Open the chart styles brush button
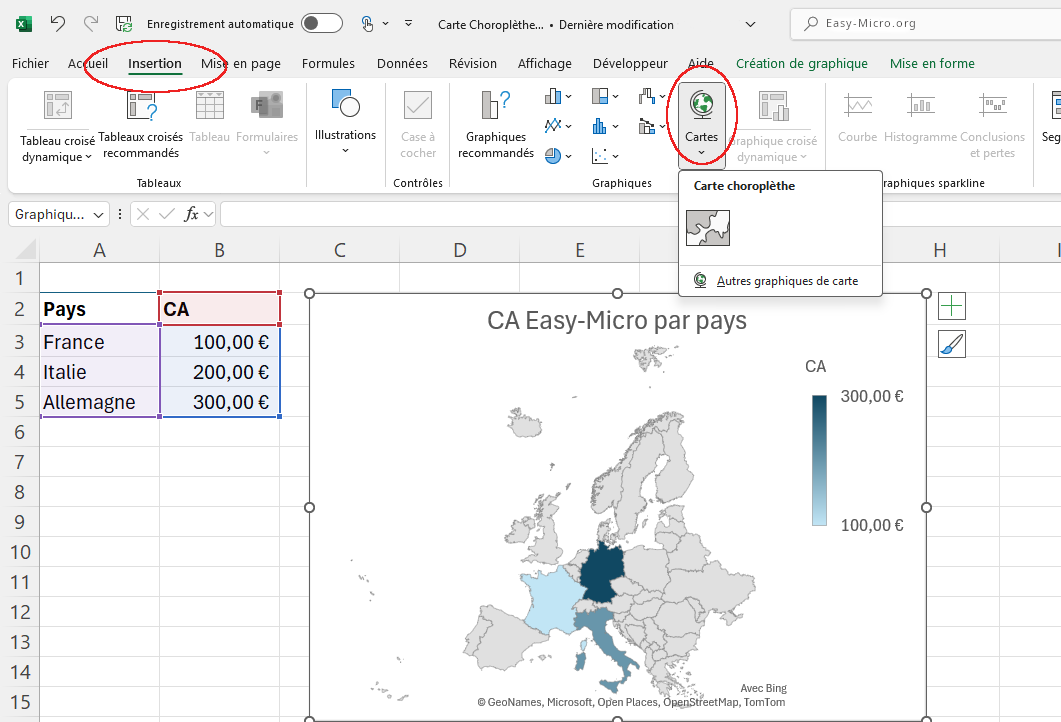This screenshot has height=722, width=1061. point(951,344)
